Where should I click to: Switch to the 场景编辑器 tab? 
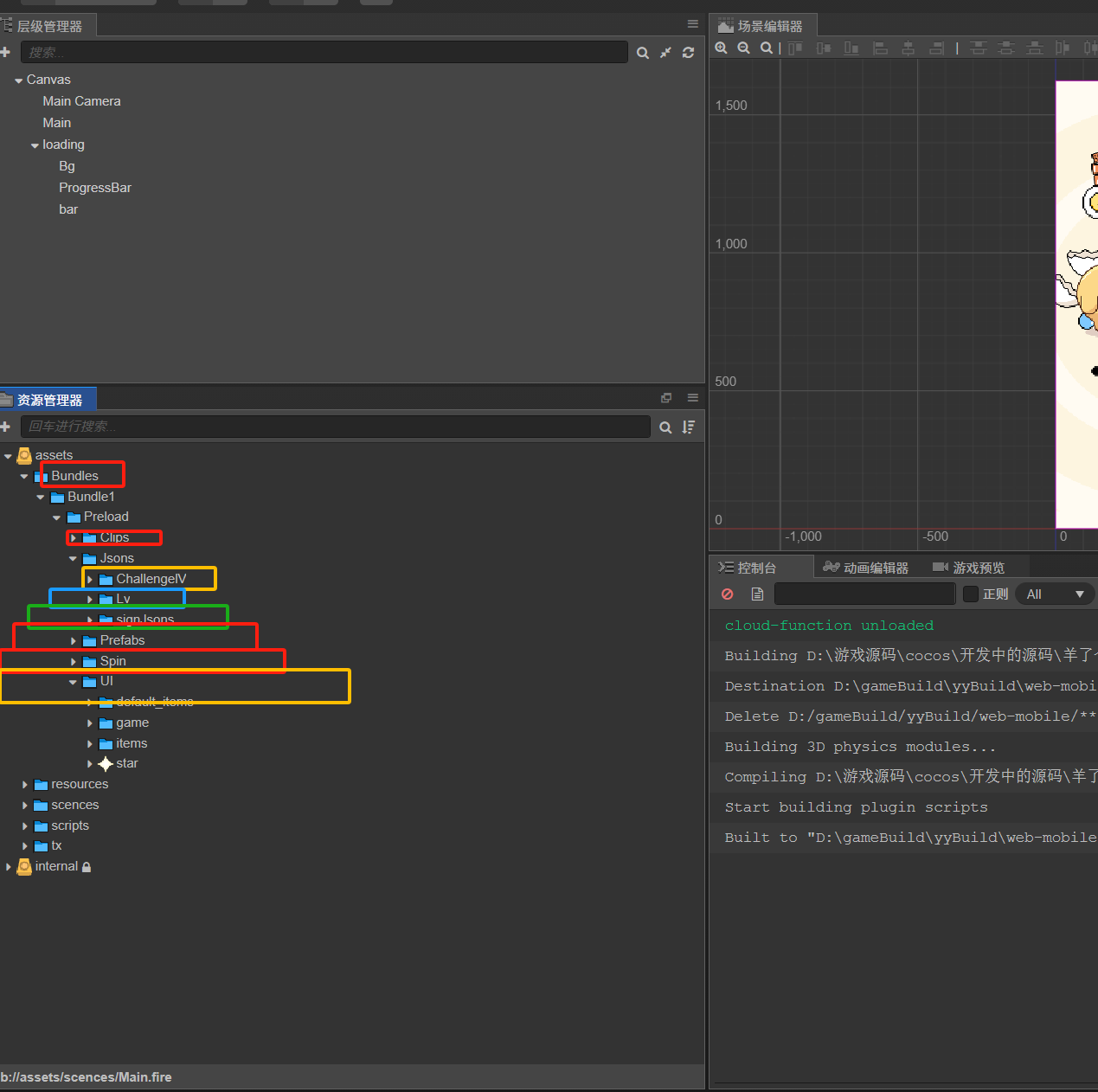[x=761, y=26]
